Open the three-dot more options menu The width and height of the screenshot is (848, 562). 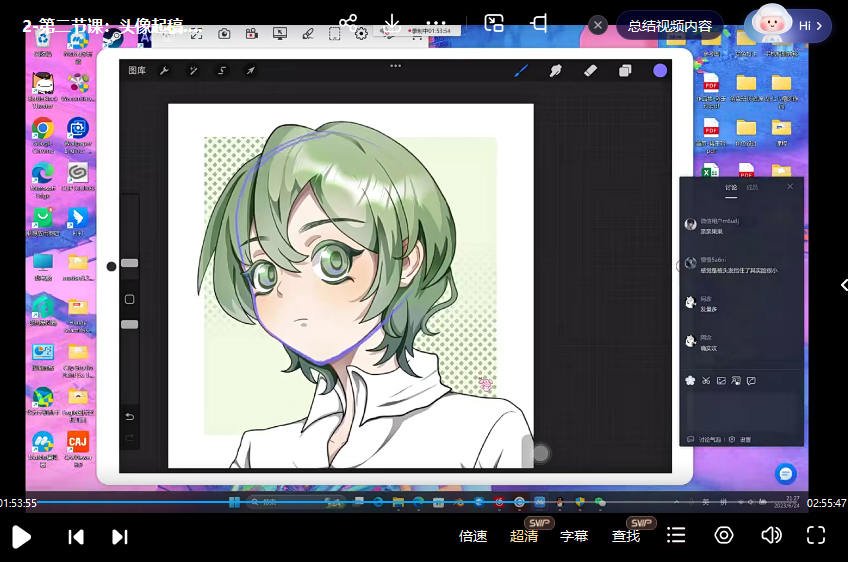coord(436,23)
